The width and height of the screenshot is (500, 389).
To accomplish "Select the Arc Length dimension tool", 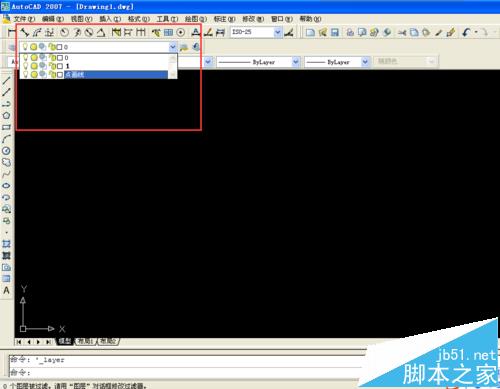I will (x=37, y=32).
